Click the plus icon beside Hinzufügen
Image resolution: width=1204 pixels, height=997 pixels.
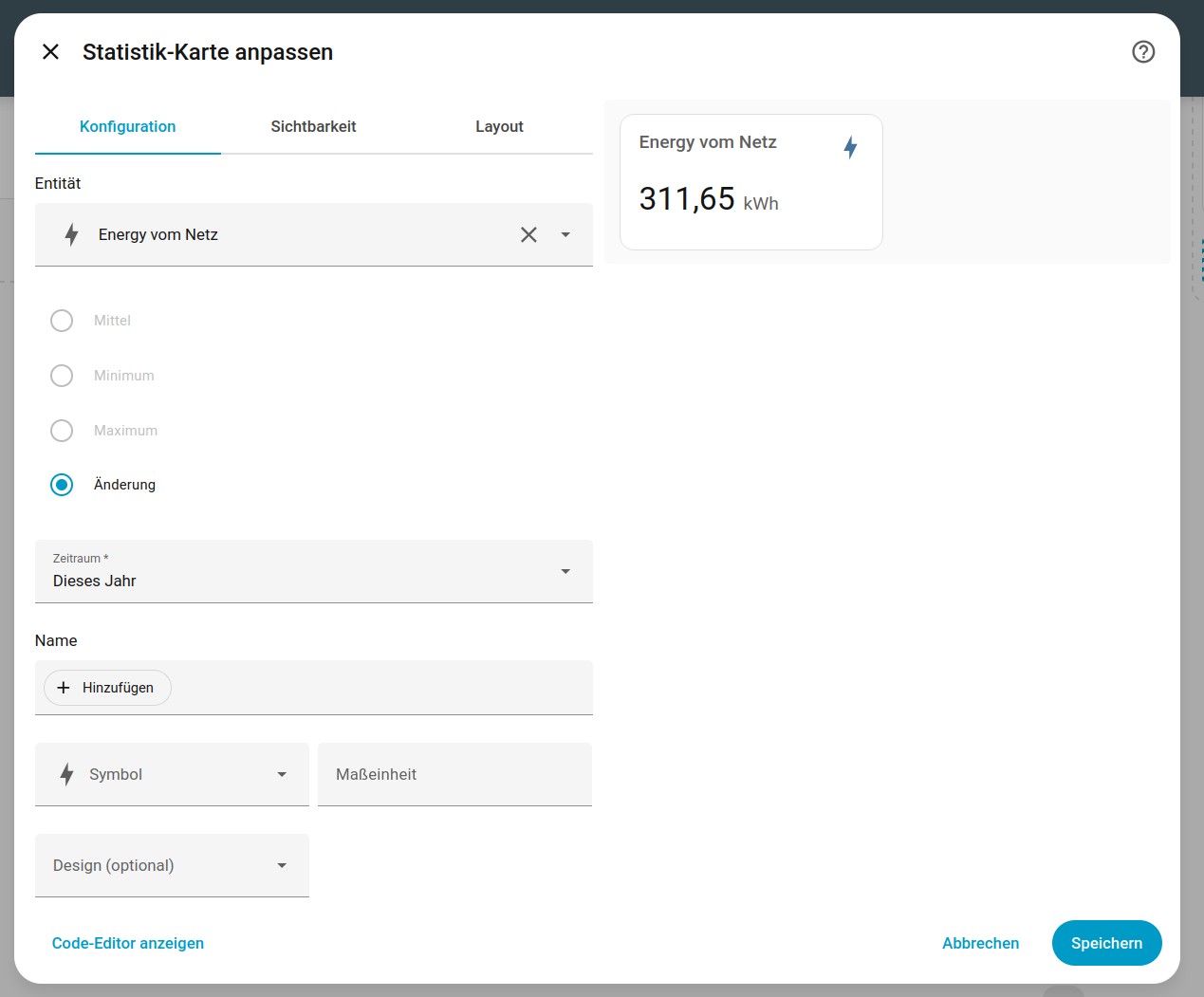(x=64, y=688)
